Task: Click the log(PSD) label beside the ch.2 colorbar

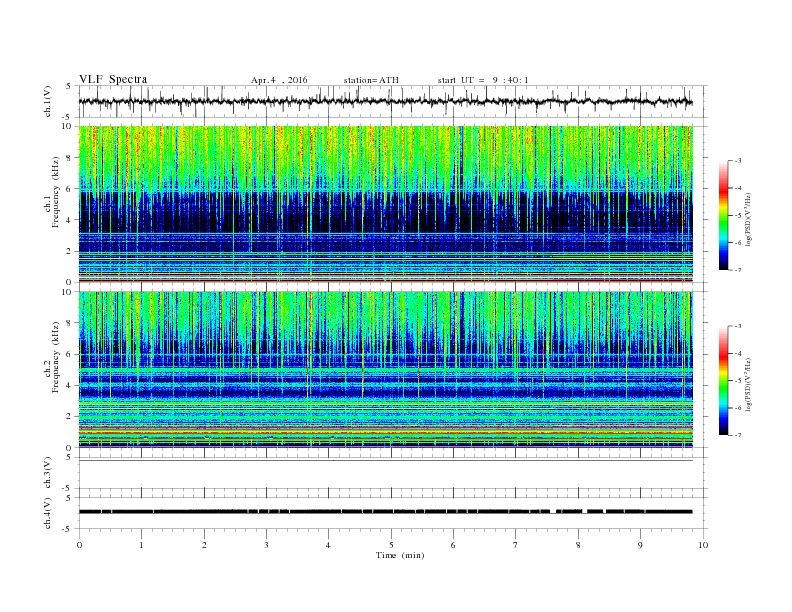Action: coord(749,384)
